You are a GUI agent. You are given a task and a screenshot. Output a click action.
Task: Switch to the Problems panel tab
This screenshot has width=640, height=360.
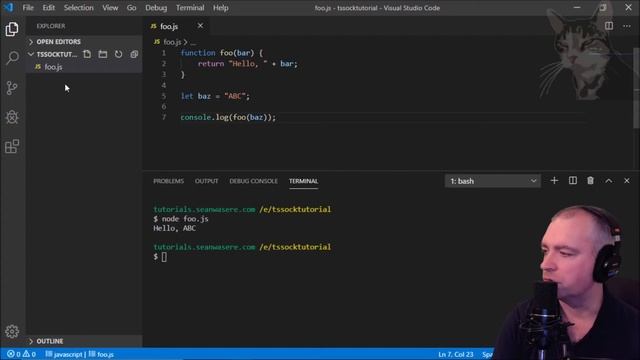coord(169,181)
